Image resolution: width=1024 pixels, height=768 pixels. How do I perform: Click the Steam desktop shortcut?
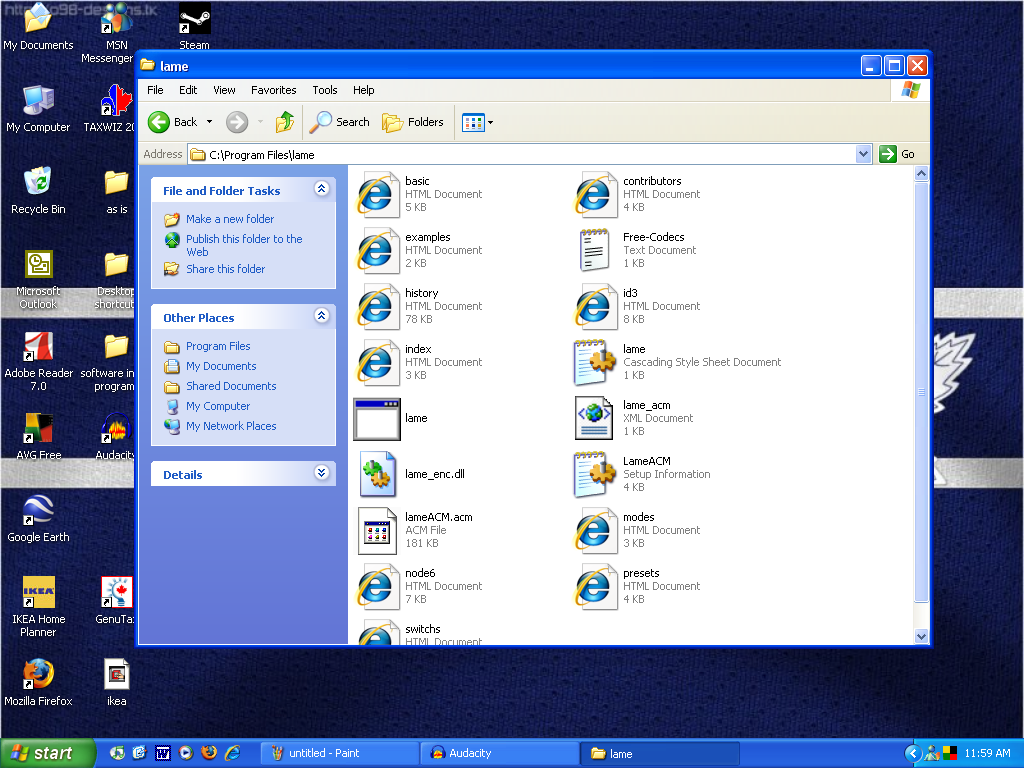point(195,26)
